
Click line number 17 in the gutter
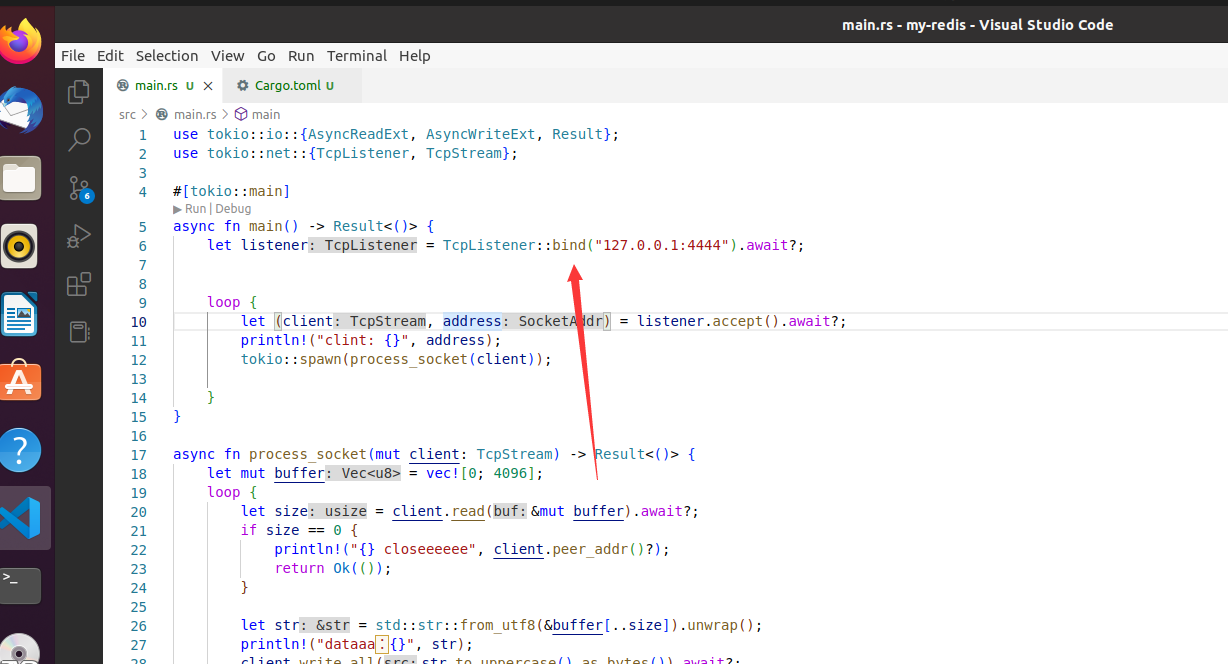coord(138,454)
